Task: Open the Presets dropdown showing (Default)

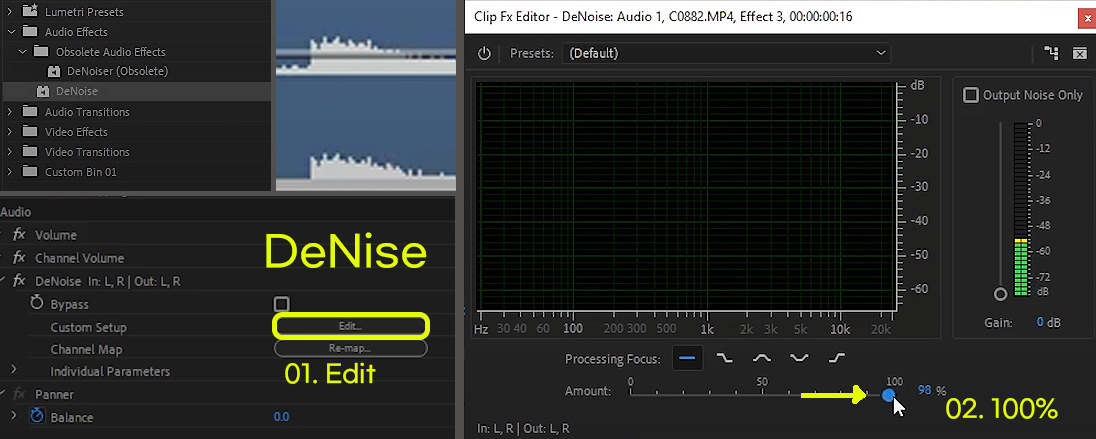Action: click(726, 53)
